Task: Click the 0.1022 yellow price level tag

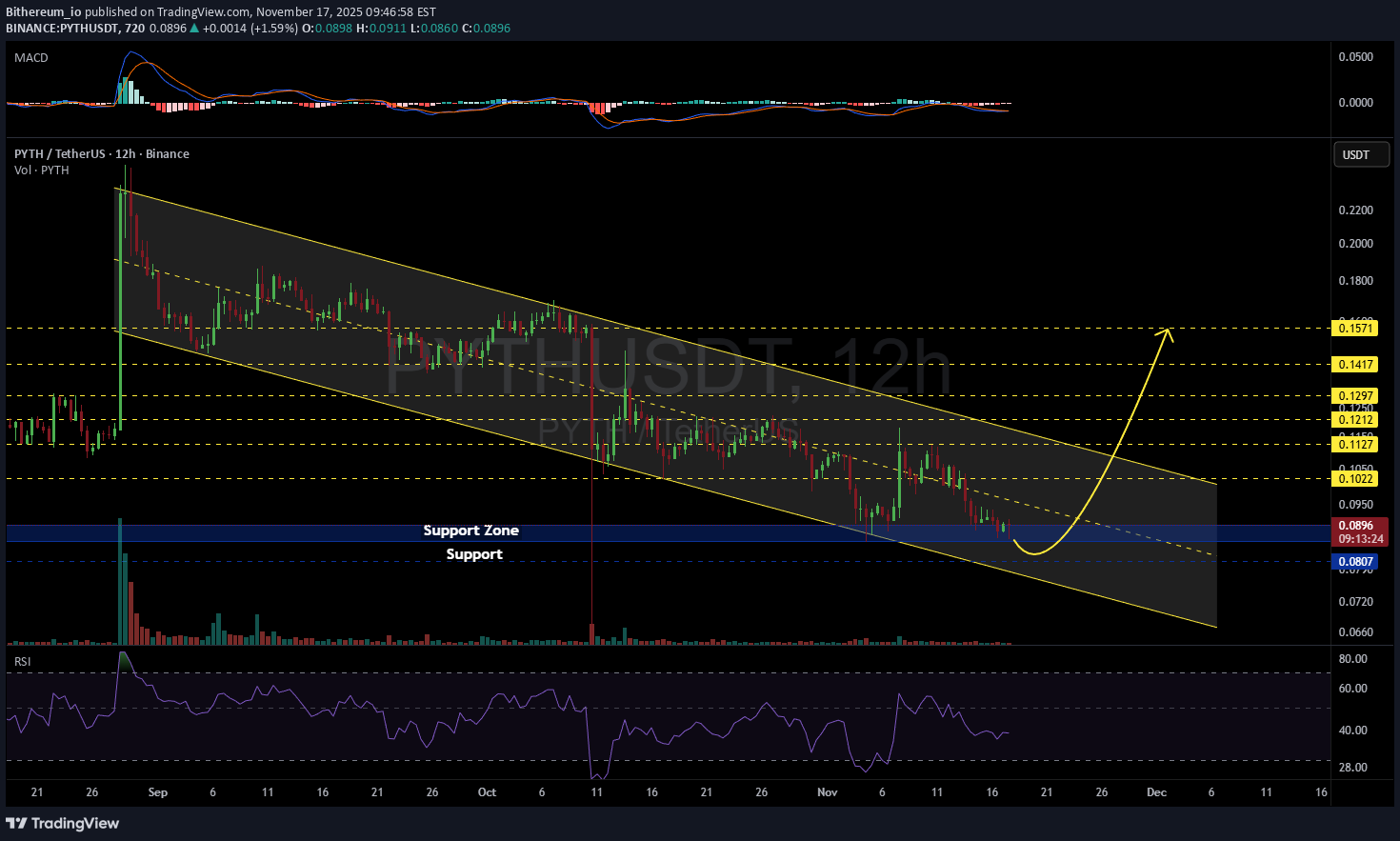Action: pos(1355,479)
